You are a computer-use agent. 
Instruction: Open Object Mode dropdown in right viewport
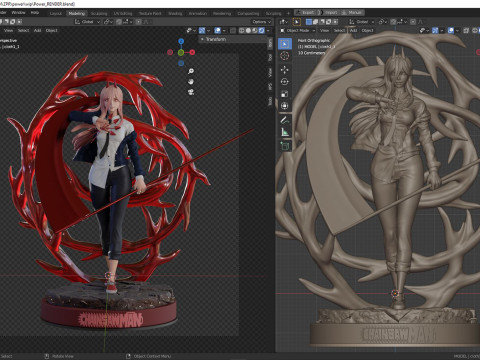(298, 30)
